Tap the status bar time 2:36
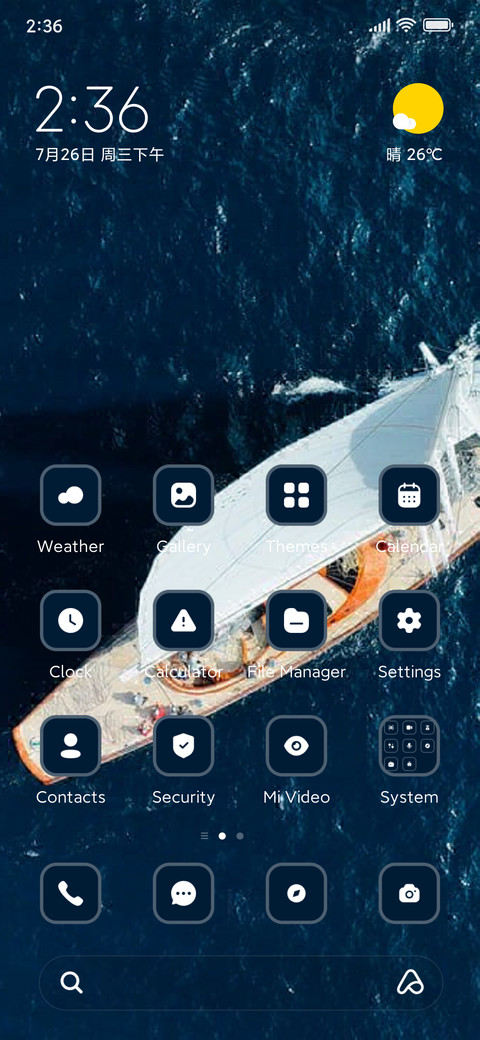The height and width of the screenshot is (1040, 480). point(44,27)
